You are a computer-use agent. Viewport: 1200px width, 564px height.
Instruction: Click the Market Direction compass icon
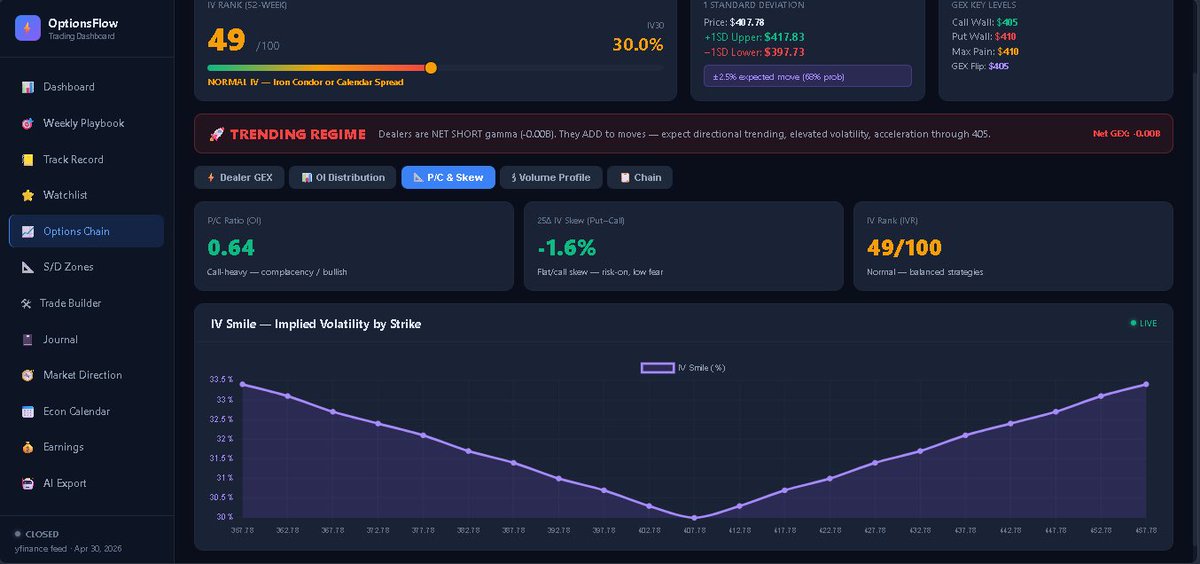tap(28, 375)
